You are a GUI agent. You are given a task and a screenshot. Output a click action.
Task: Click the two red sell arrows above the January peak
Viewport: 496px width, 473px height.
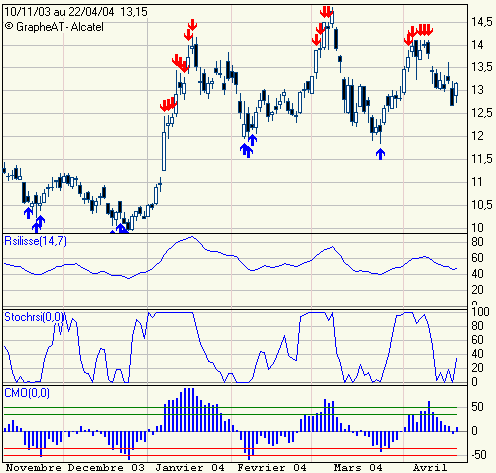pyautogui.click(x=191, y=30)
